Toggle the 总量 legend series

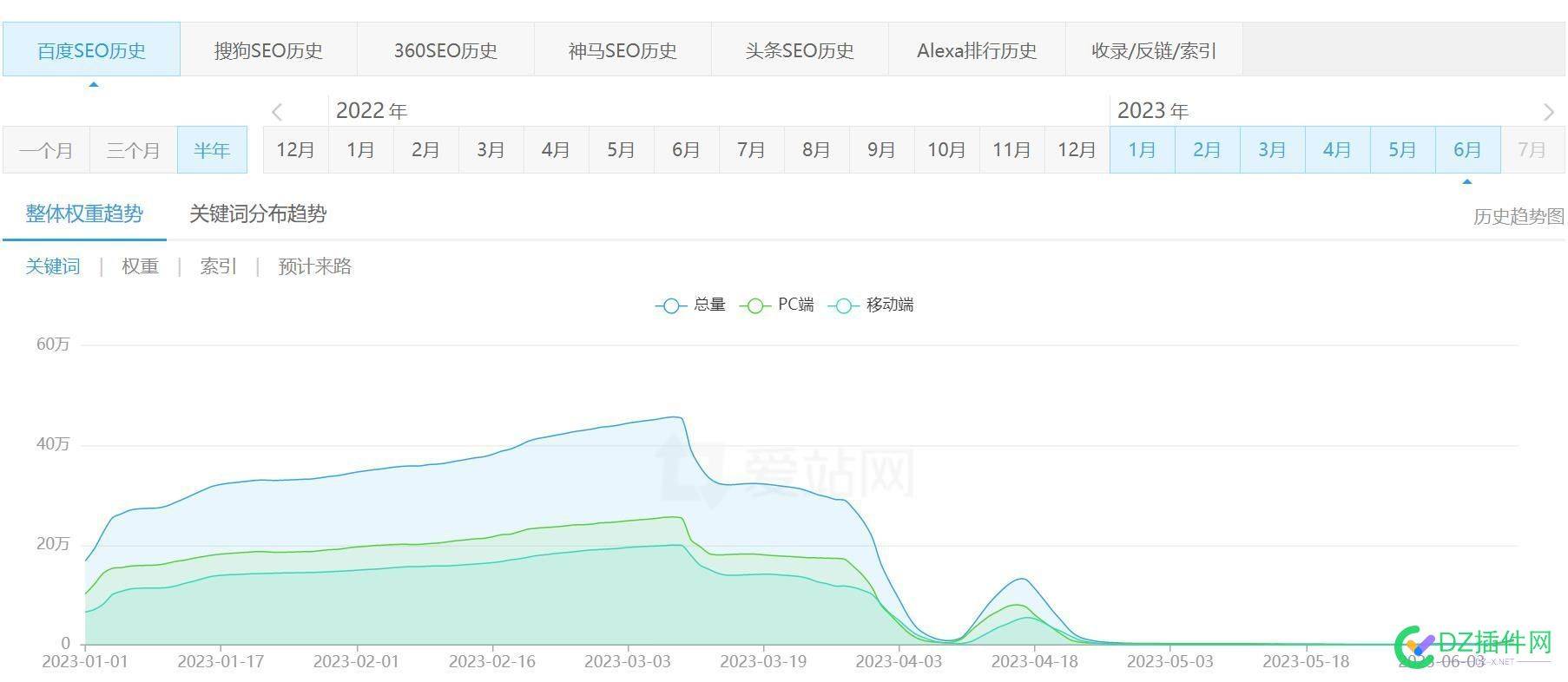[690, 305]
